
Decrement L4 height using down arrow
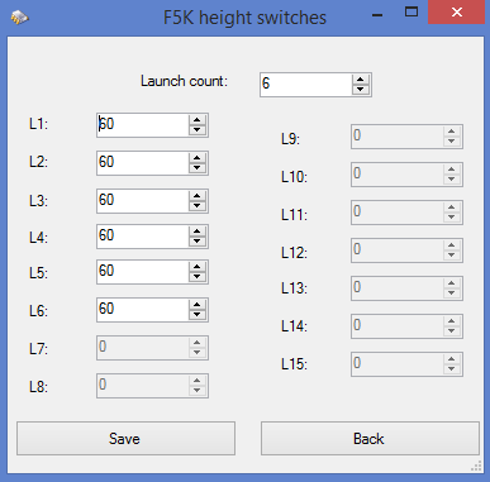(x=197, y=241)
